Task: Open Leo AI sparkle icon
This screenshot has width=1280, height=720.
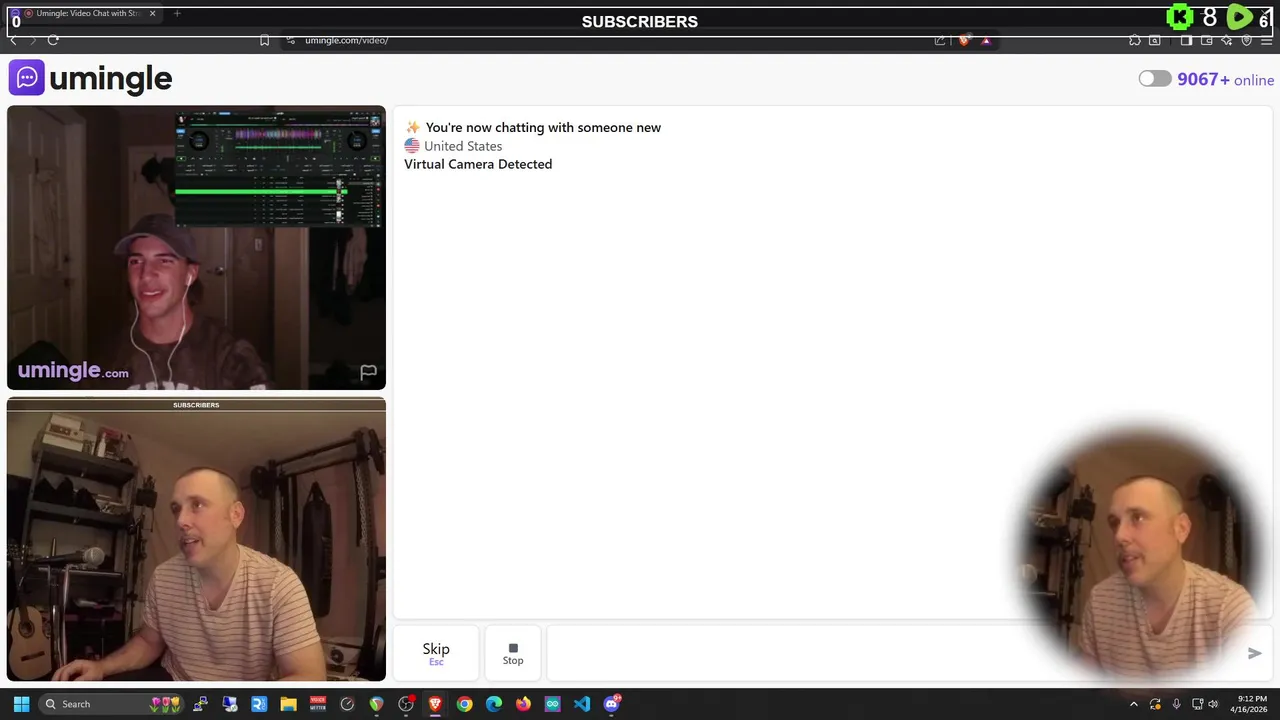Action: pos(1227,40)
